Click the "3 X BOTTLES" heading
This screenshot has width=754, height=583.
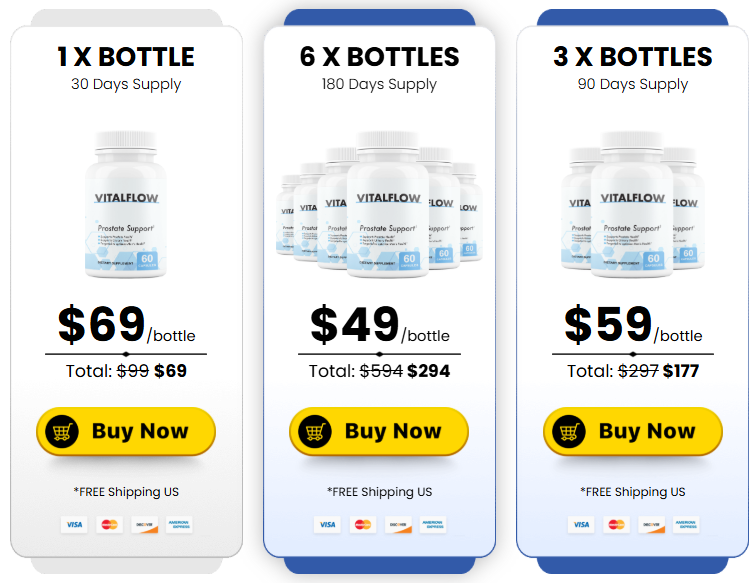(633, 57)
